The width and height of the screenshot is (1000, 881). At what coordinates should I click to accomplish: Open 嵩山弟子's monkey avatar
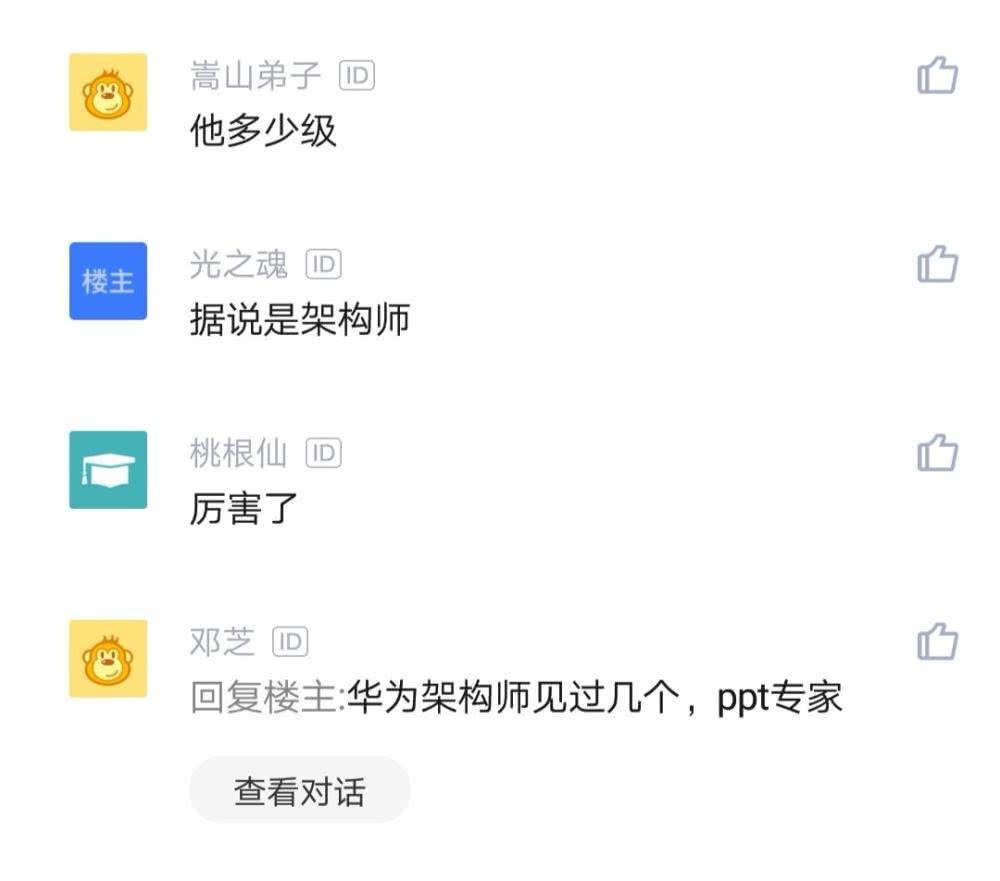pos(108,93)
